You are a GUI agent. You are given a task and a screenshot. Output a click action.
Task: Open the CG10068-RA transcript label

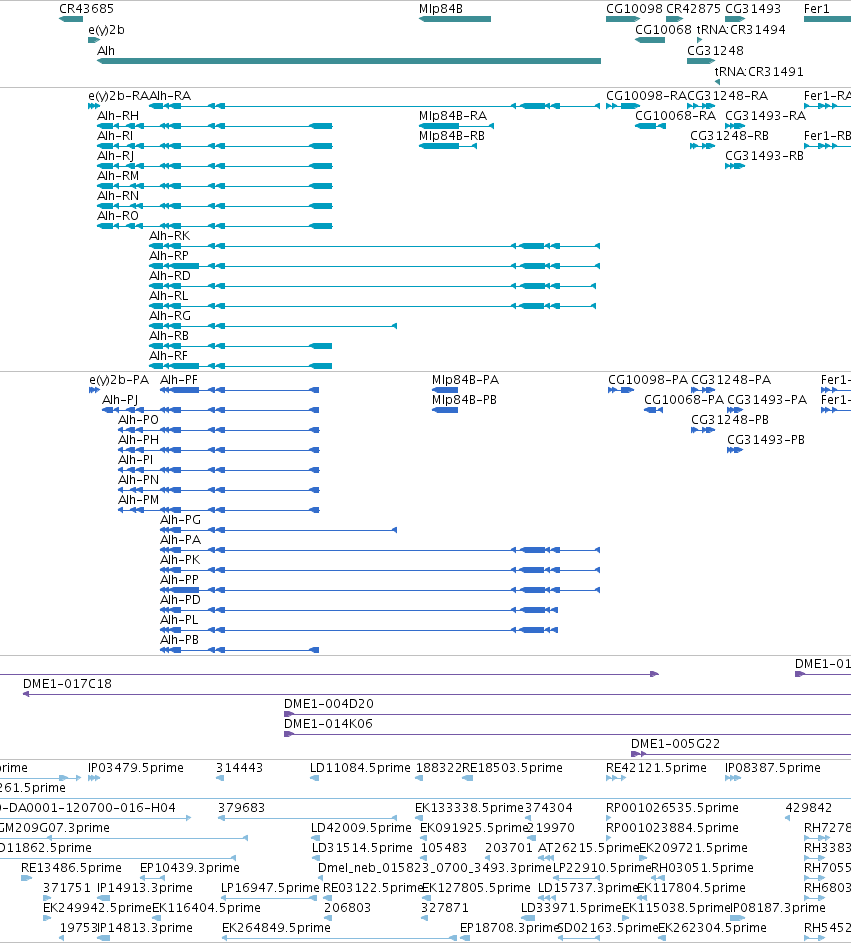pos(675,116)
